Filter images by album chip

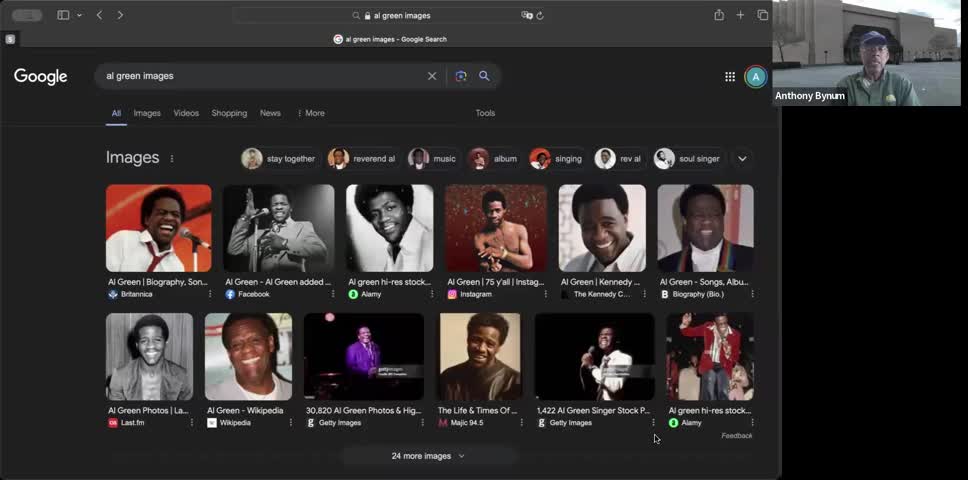(x=494, y=159)
